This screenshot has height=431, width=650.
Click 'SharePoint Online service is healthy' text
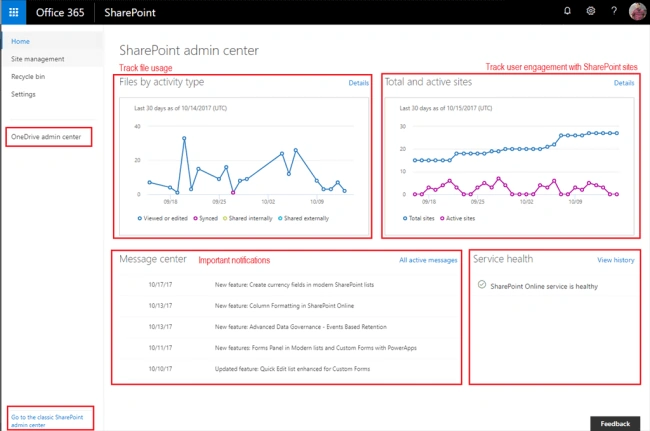pos(544,286)
